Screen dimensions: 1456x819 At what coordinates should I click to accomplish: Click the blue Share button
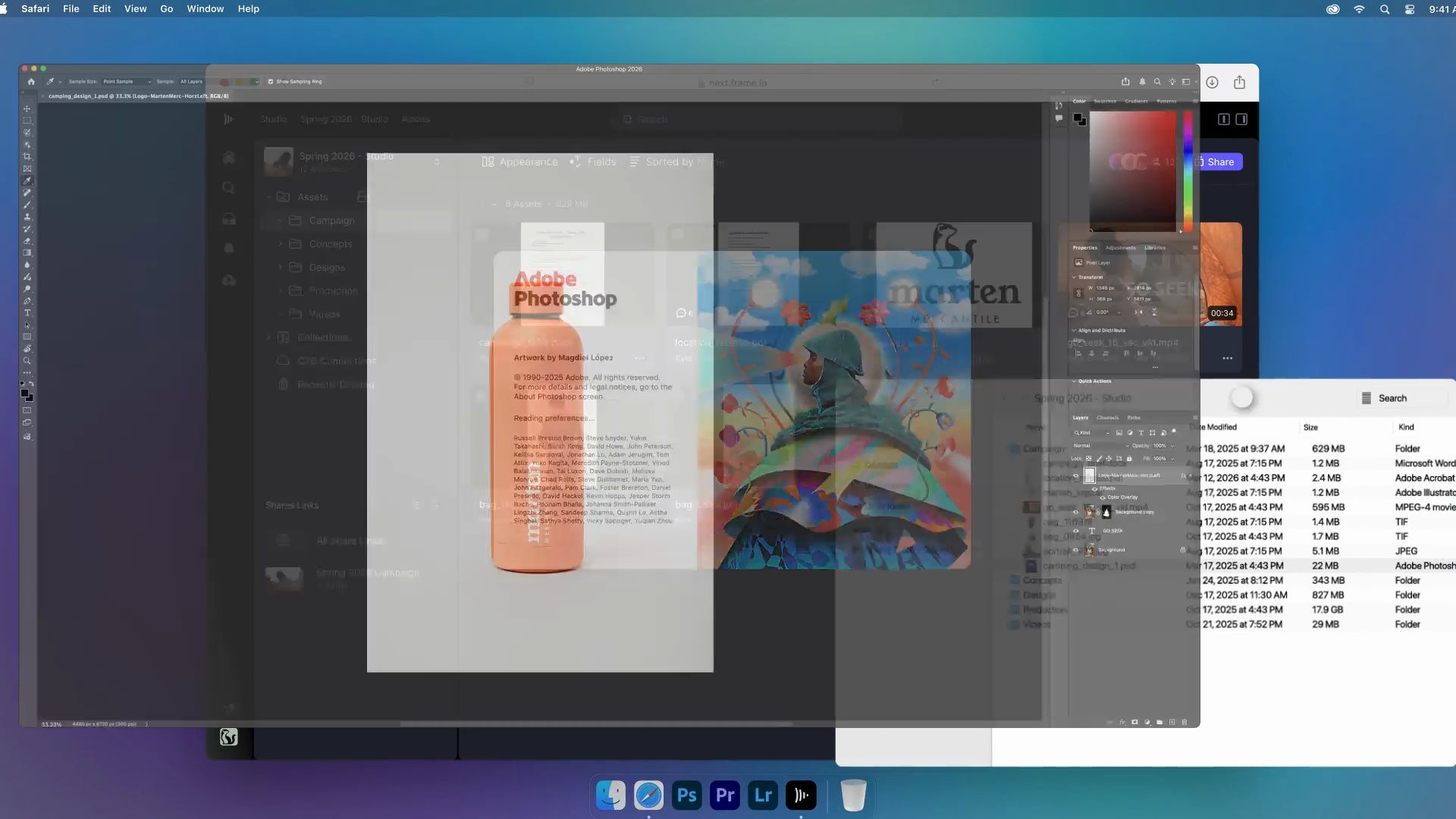tap(1219, 162)
